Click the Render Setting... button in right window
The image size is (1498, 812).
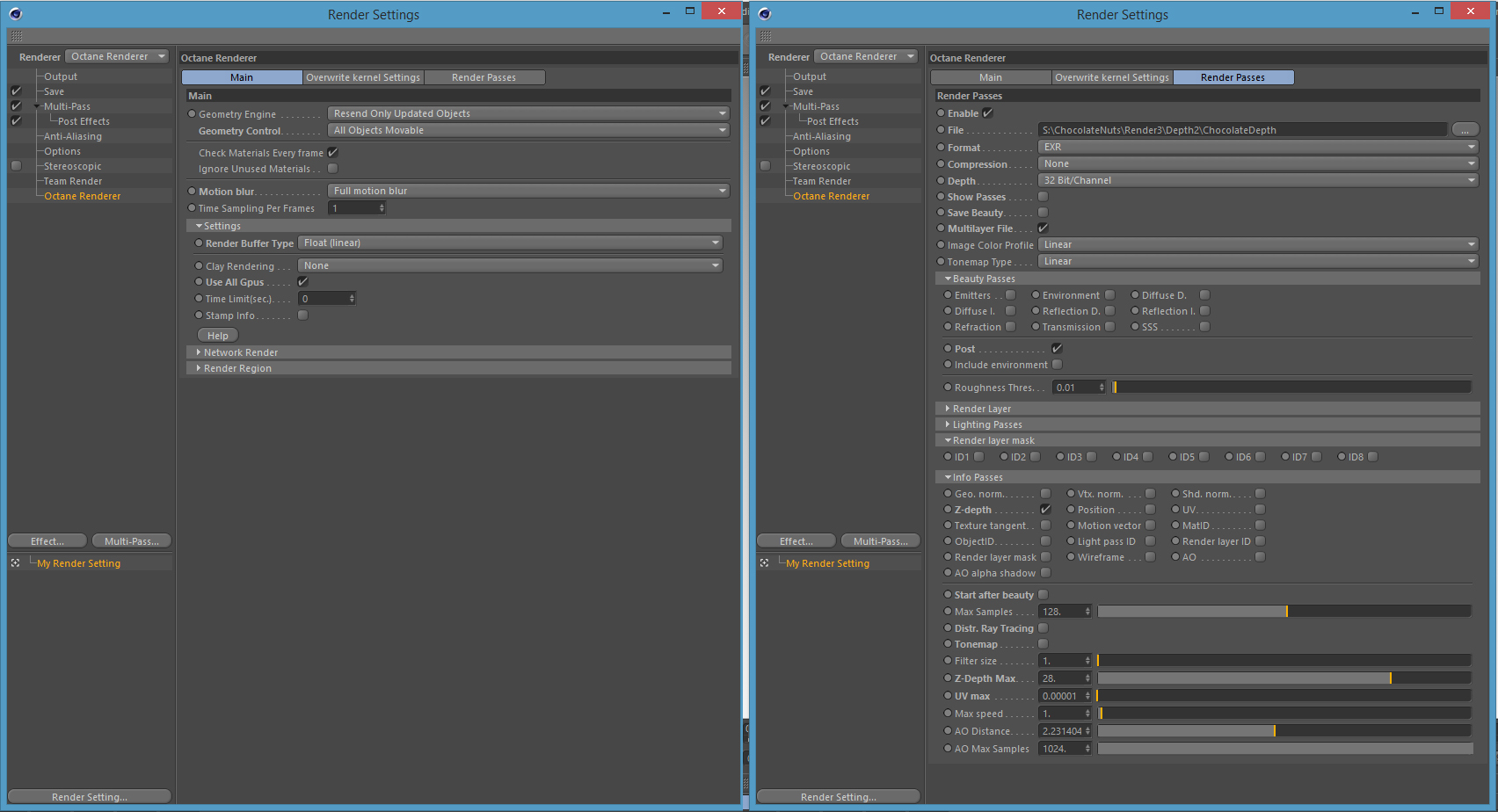coord(839,796)
